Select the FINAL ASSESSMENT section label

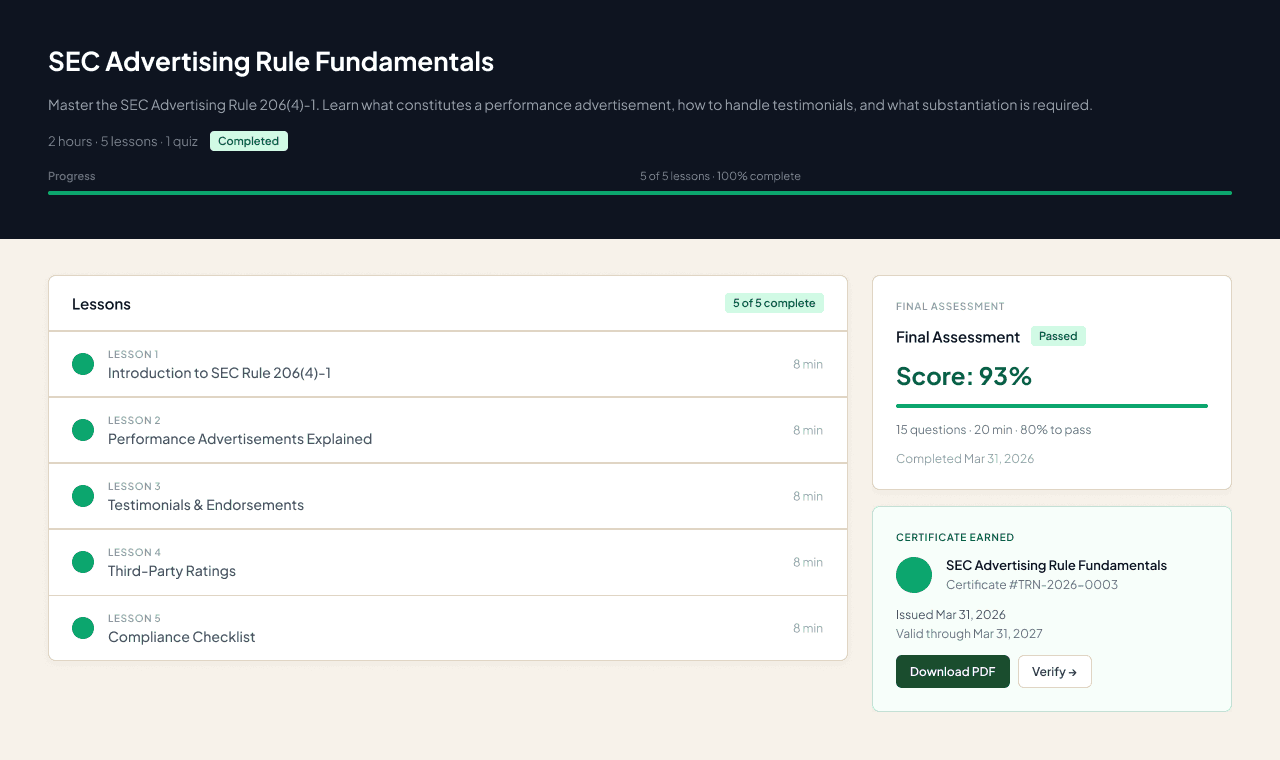(950, 306)
